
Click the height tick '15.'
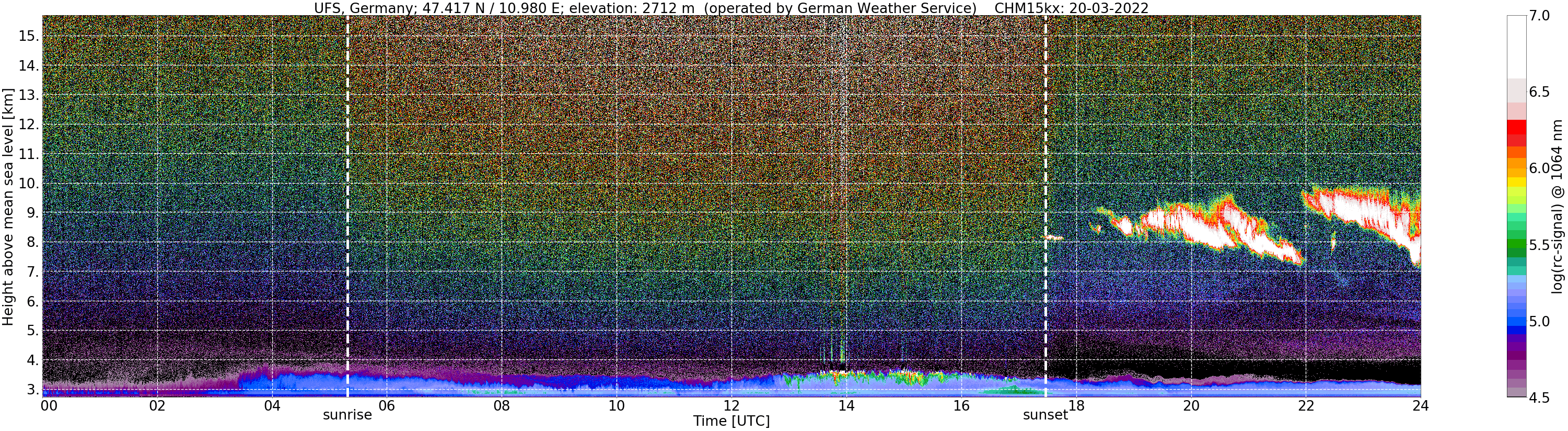[29, 37]
